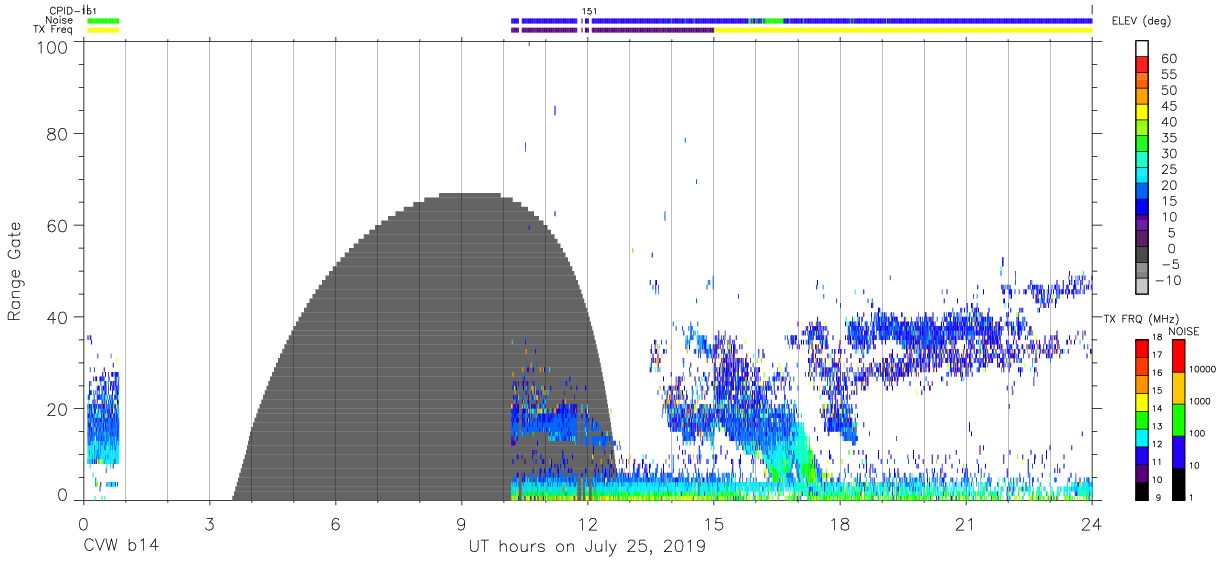Click the purple TX Freq bar between hours 12 and 15
The image size is (1228, 567).
pyautogui.click(x=652, y=30)
